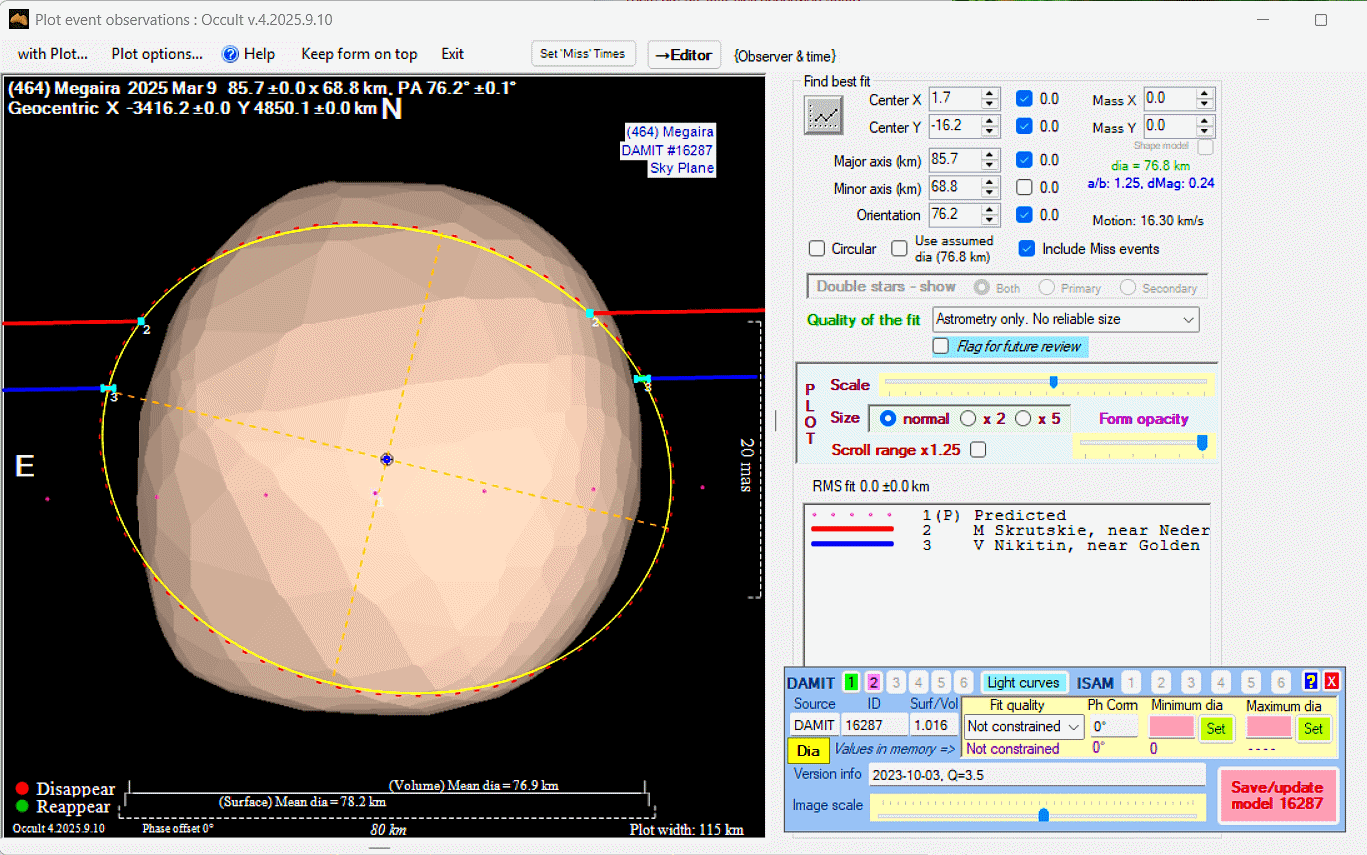Image resolution: width=1367 pixels, height=855 pixels.
Task: Click the Find best fit graph icon
Action: [824, 115]
